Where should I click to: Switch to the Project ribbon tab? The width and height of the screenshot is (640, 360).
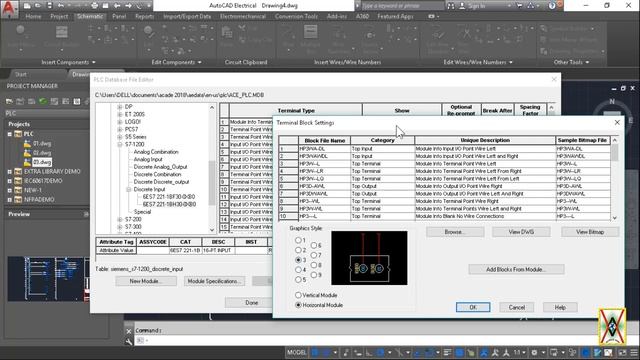click(x=59, y=16)
